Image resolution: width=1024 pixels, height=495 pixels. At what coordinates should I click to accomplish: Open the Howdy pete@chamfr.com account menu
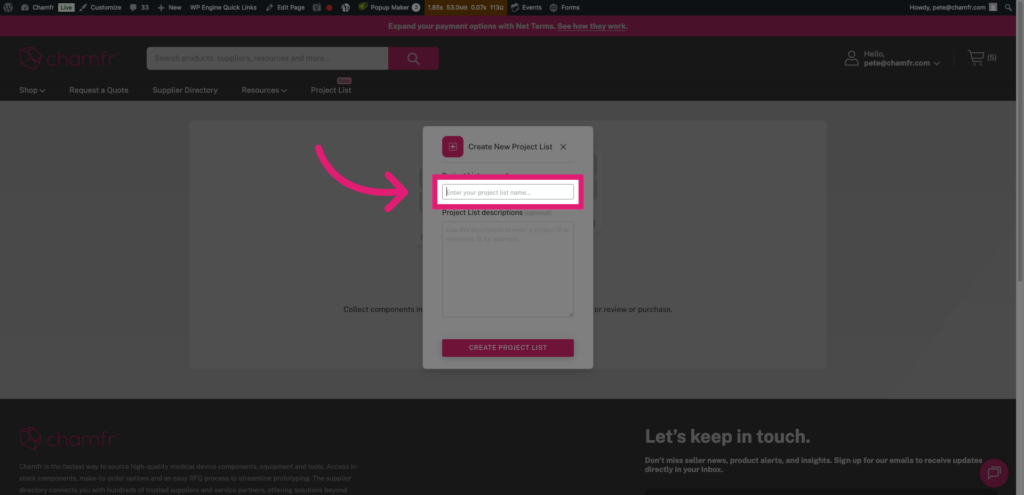953,7
